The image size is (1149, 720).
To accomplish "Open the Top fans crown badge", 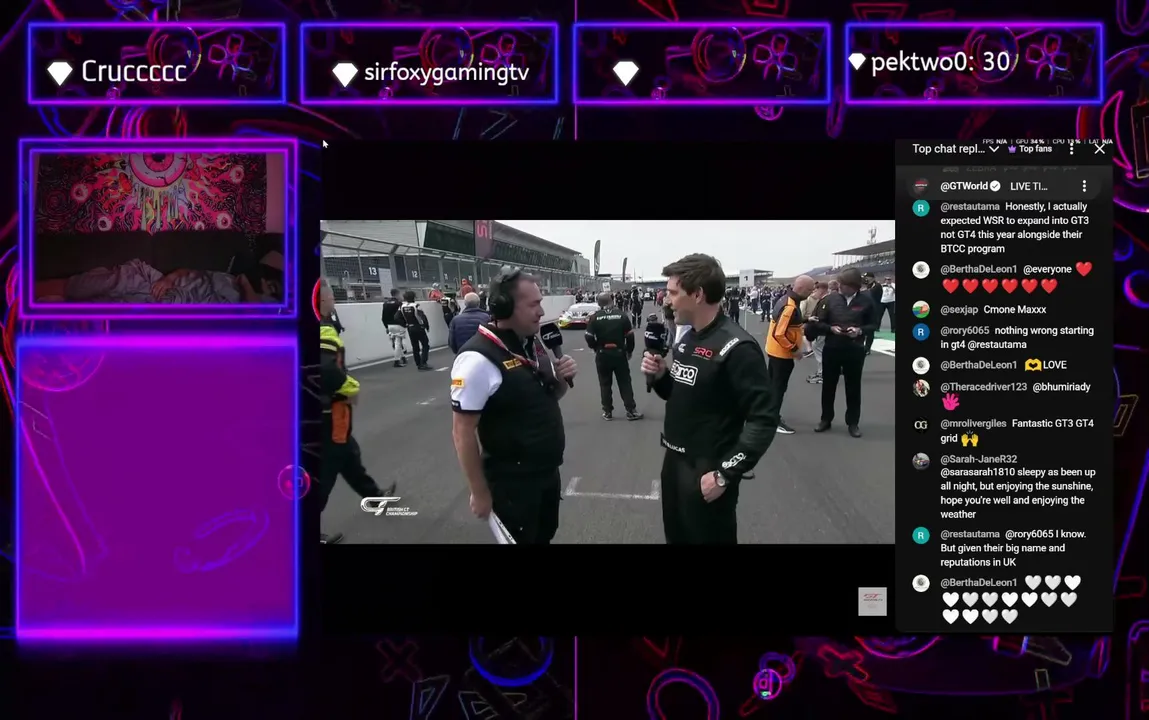I will tap(1030, 149).
